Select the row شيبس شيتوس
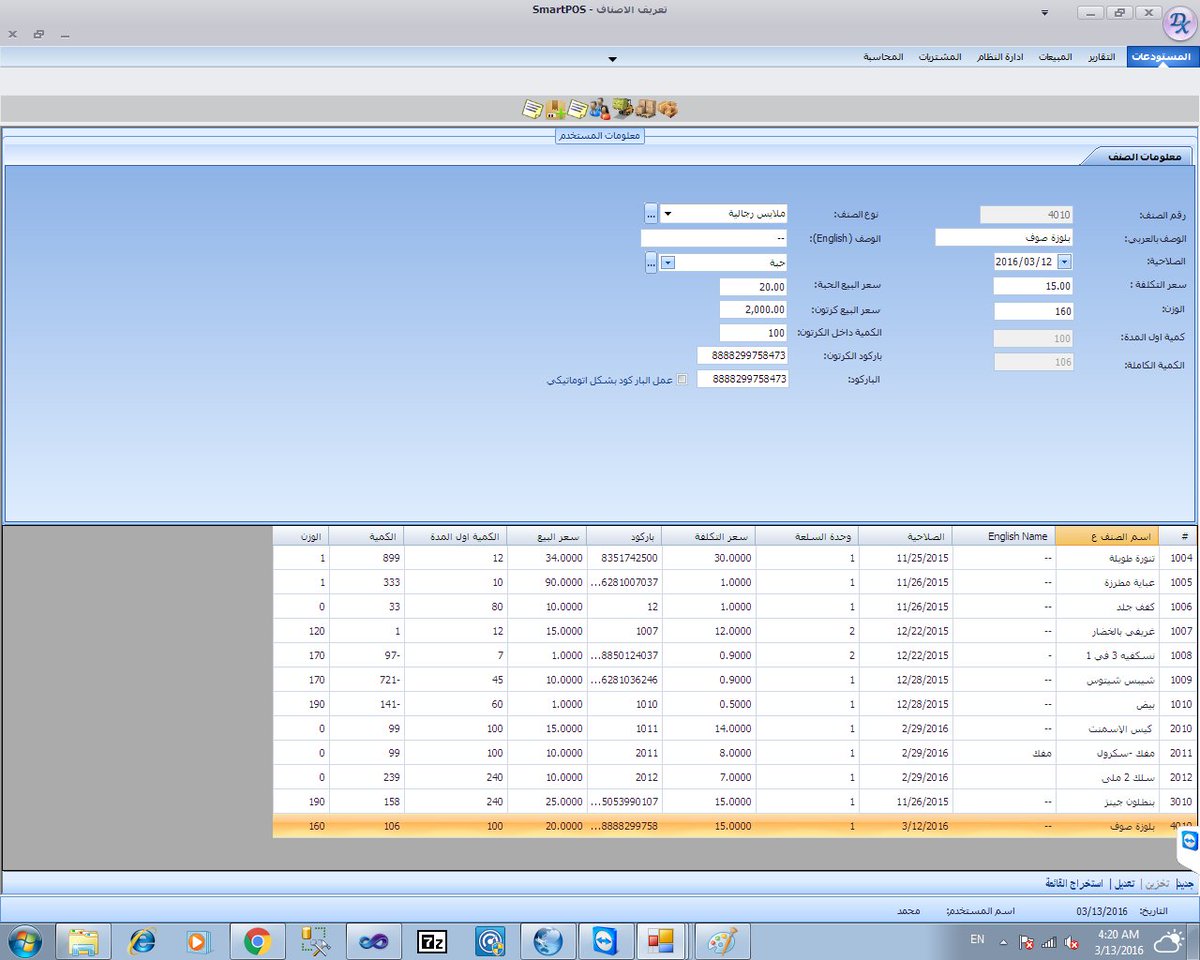Image resolution: width=1200 pixels, height=960 pixels. tap(735, 680)
